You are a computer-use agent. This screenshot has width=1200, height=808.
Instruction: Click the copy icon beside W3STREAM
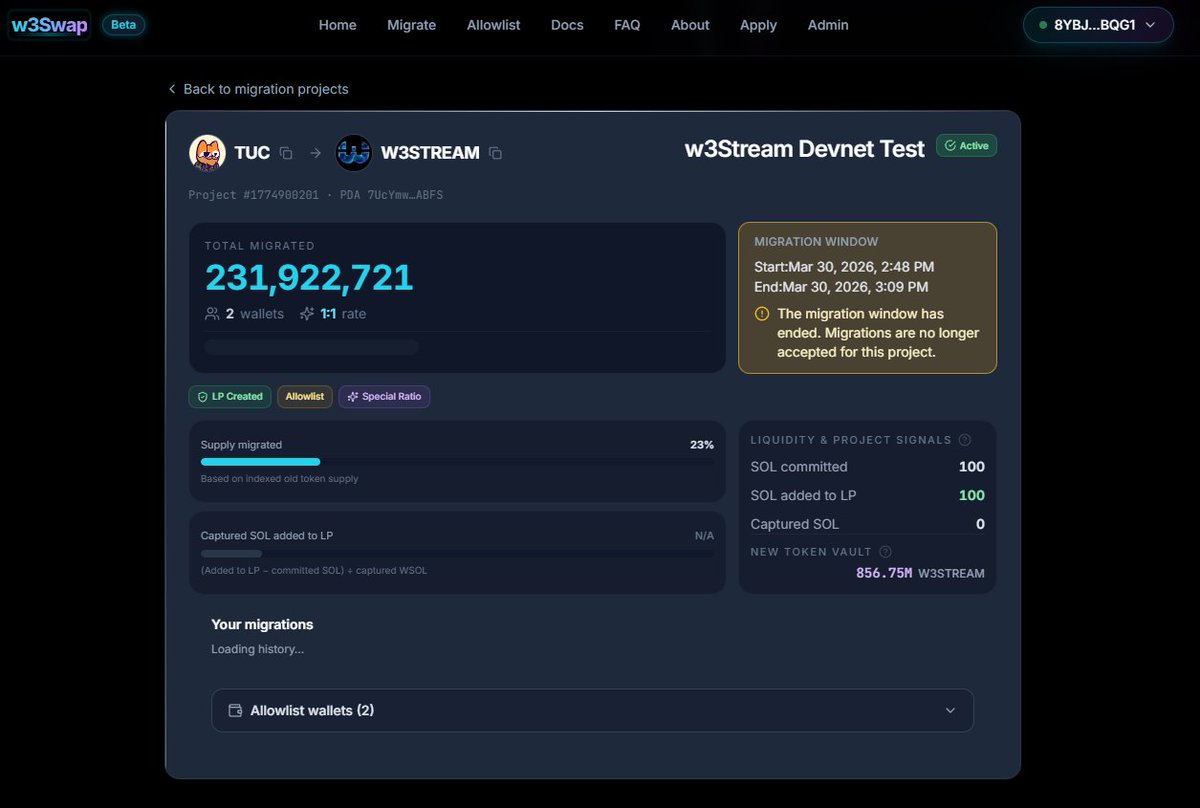495,152
